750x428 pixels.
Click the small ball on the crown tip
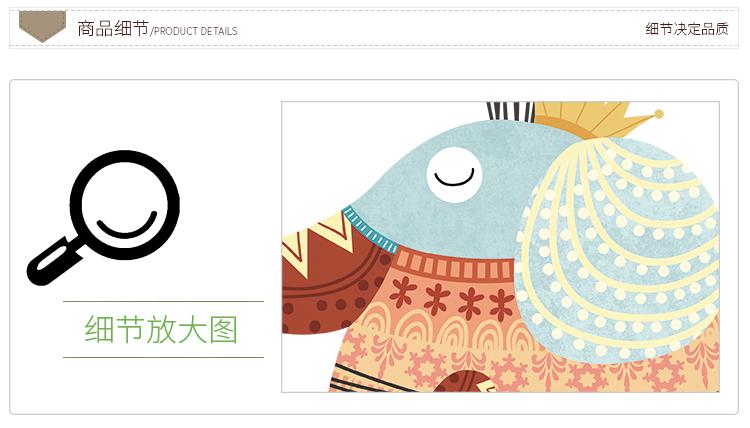coord(659,114)
